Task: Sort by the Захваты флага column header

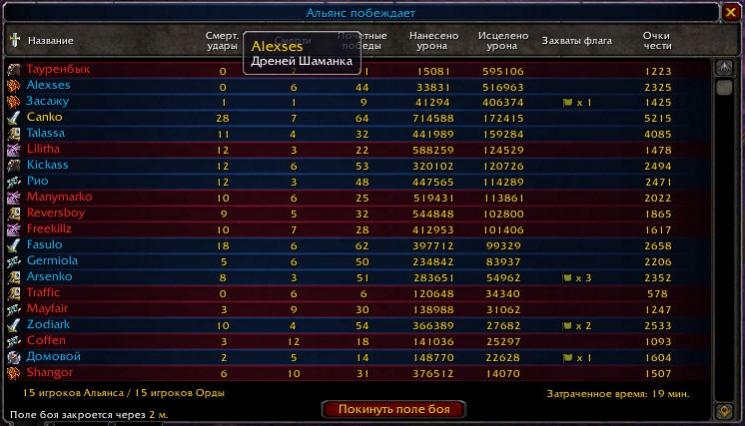Action: (576, 41)
